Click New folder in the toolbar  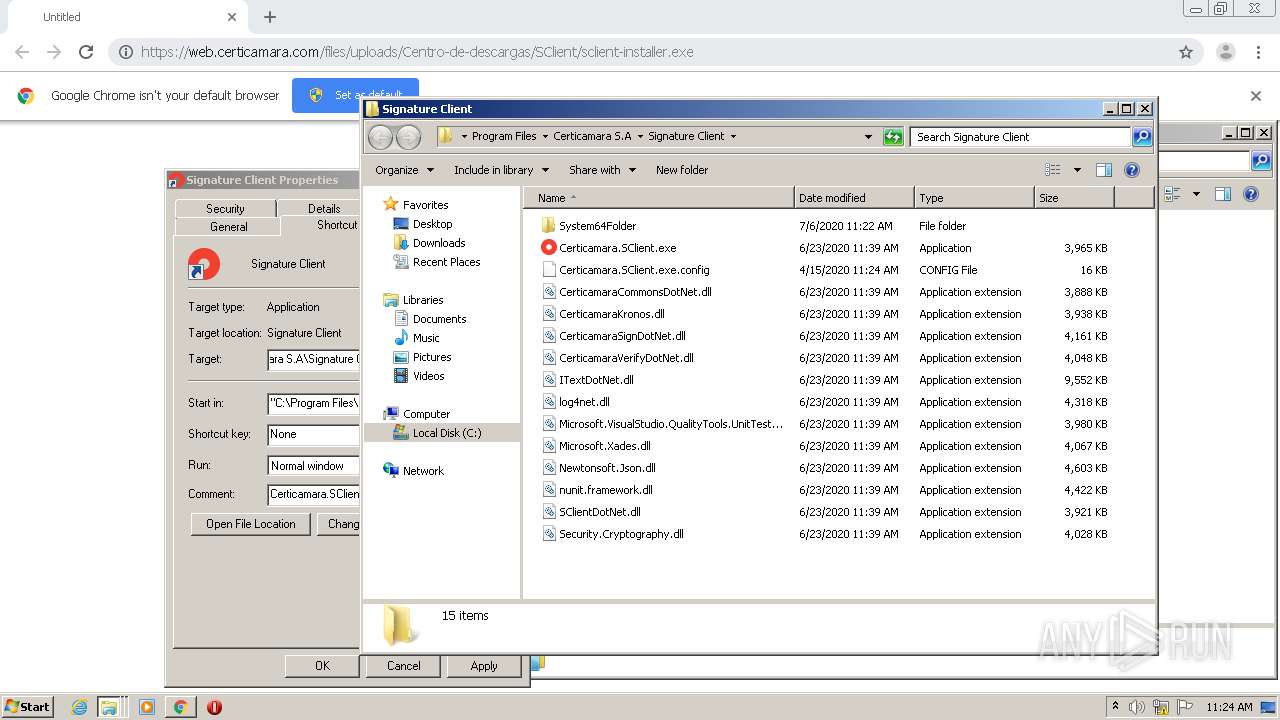(682, 170)
